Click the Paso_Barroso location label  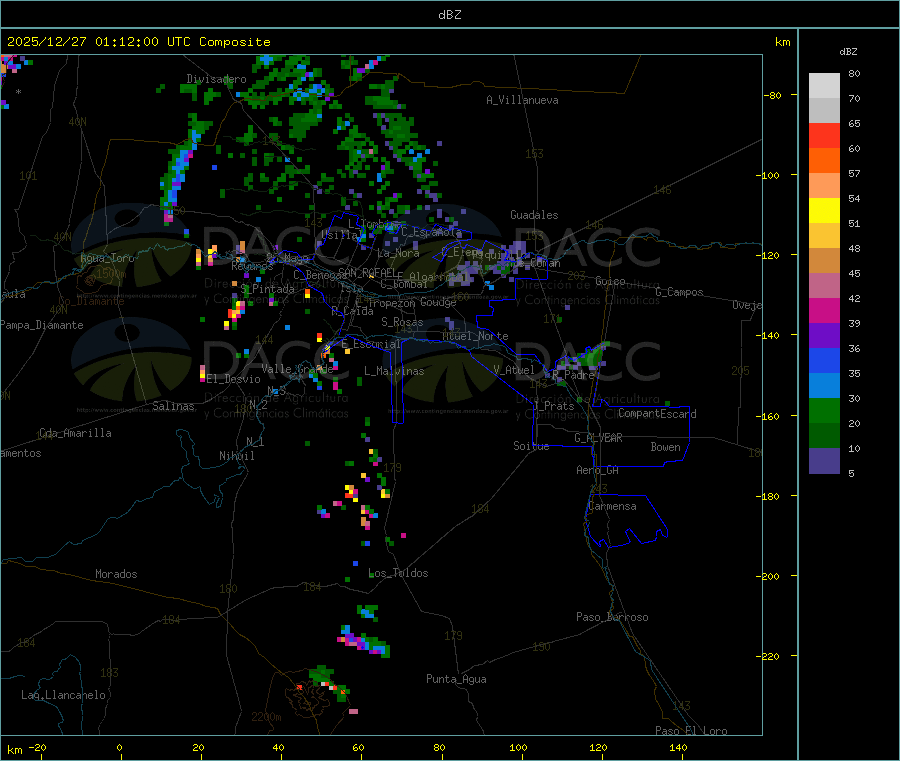pyautogui.click(x=612, y=617)
